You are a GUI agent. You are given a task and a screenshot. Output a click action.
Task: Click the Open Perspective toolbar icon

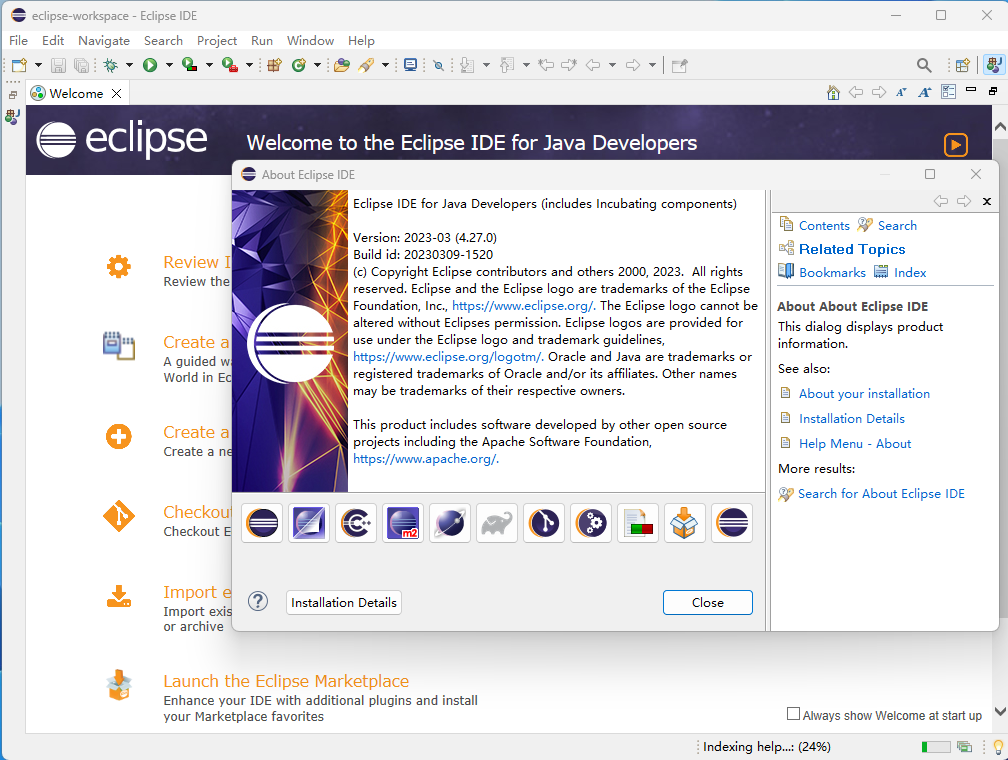click(962, 65)
